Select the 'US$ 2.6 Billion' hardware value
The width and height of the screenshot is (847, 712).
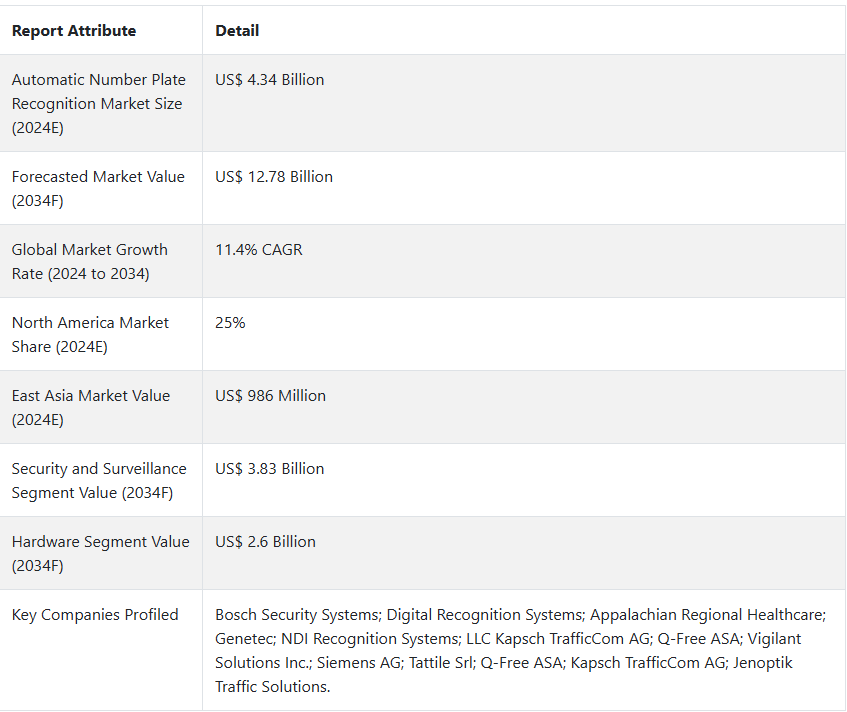coord(265,542)
